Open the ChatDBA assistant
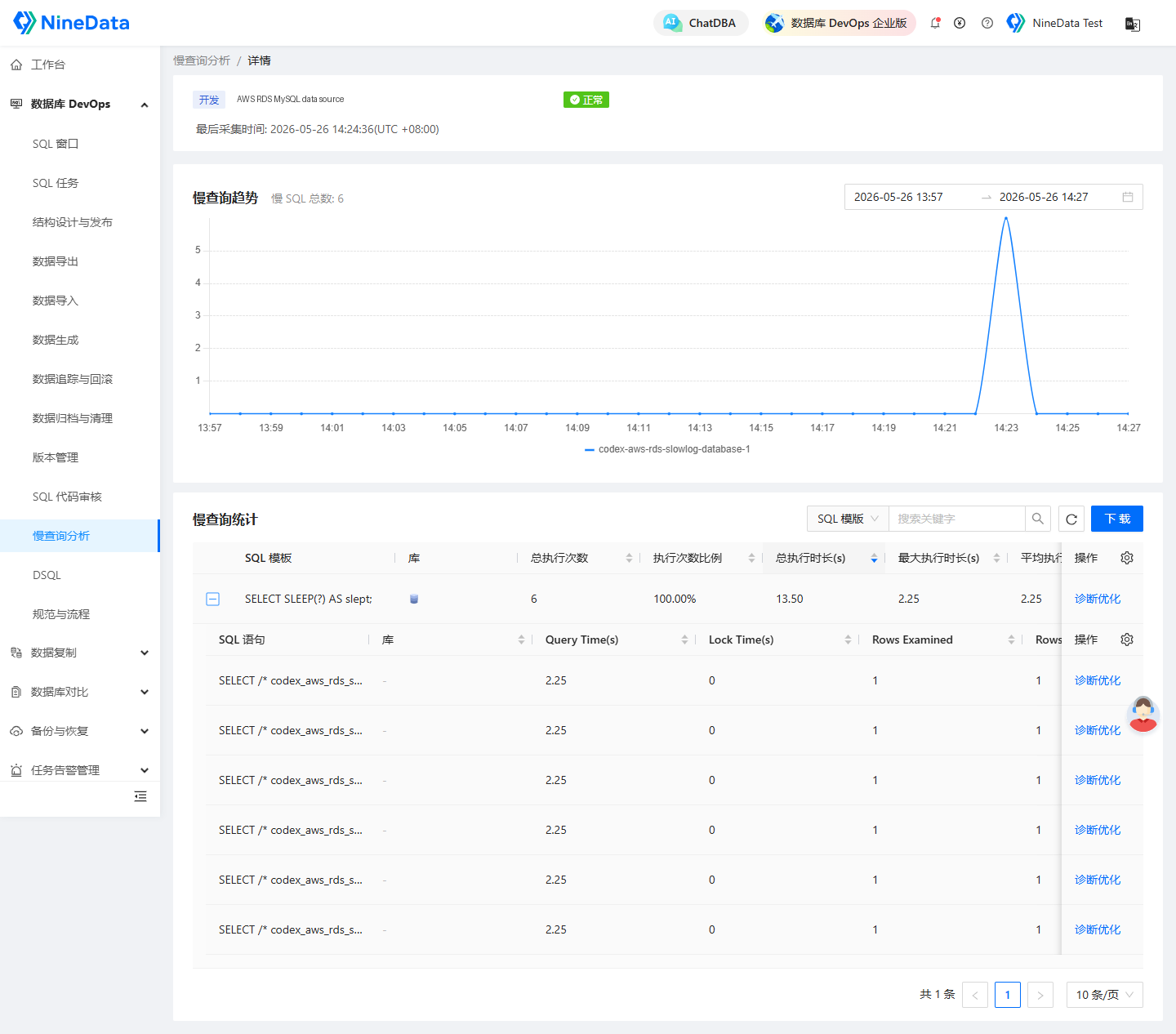Screen dimensions: 1176x1034 (701, 23)
